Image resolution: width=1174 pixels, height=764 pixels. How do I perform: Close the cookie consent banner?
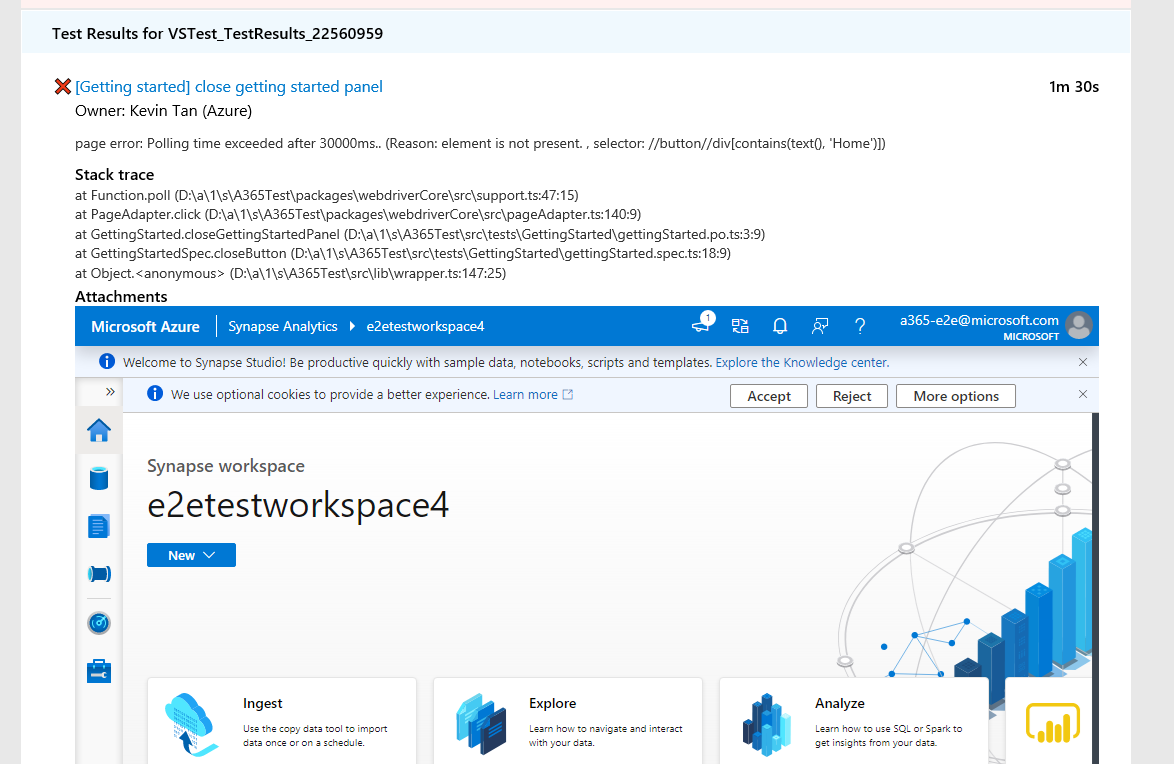[x=1083, y=394]
